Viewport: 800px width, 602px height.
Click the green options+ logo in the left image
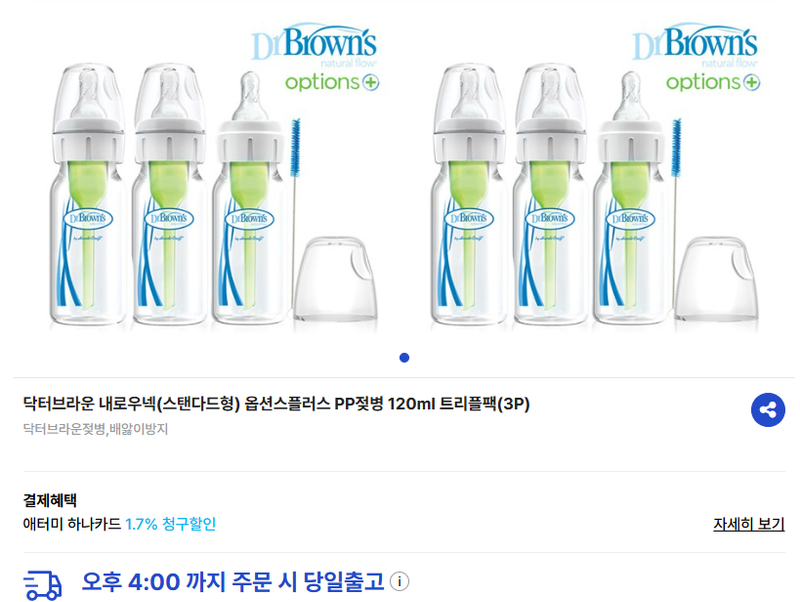332,82
